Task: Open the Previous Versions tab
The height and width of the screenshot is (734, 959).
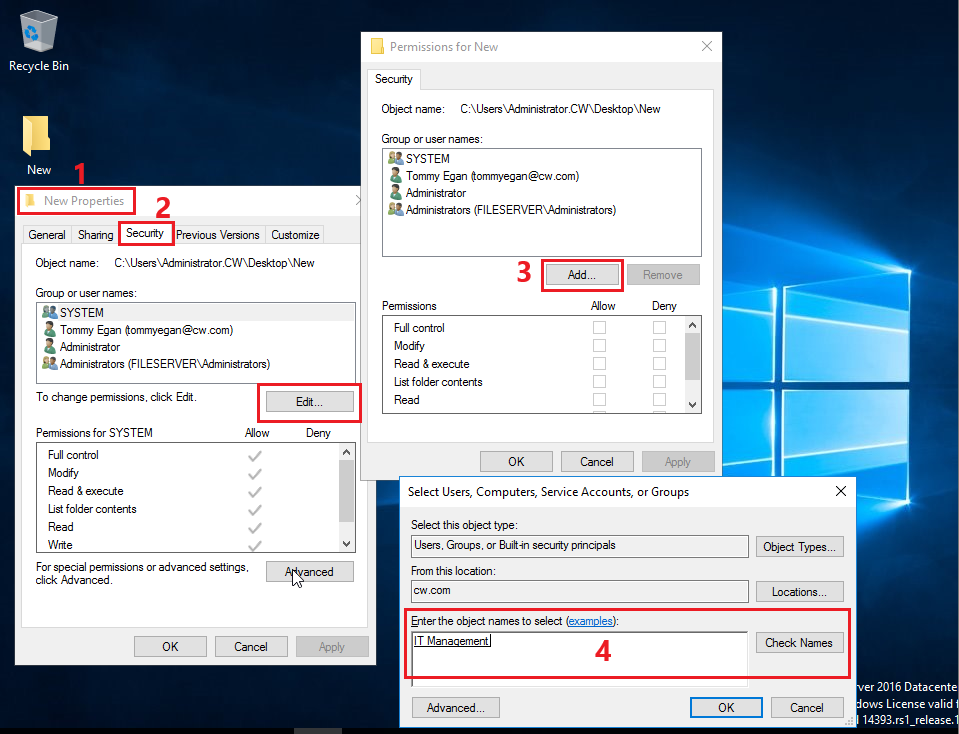Action: [218, 235]
